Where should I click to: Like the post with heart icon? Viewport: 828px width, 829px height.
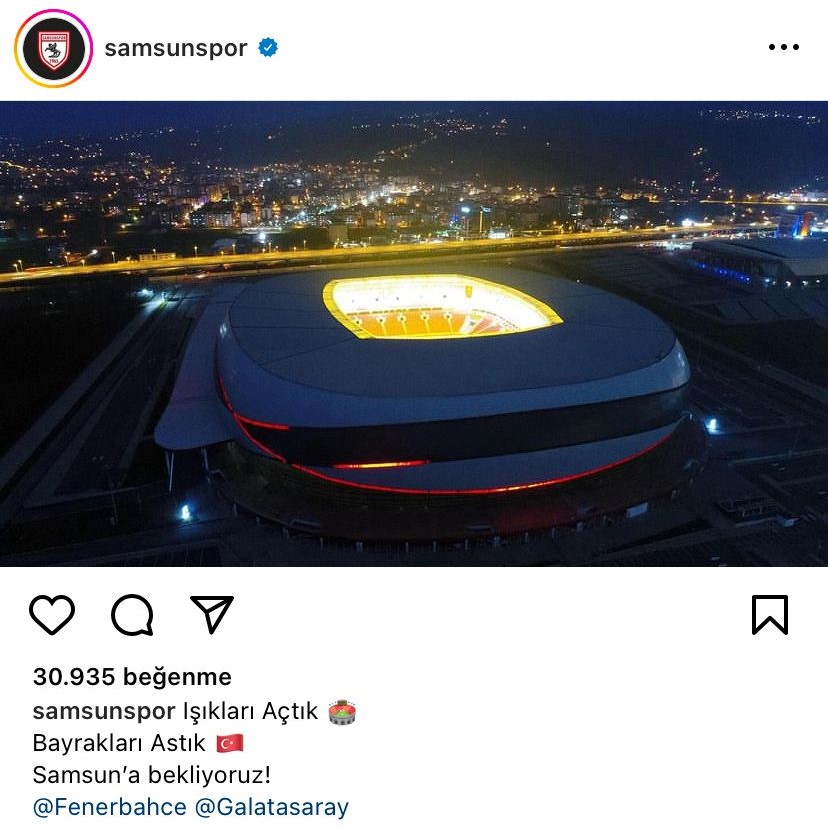tap(52, 614)
